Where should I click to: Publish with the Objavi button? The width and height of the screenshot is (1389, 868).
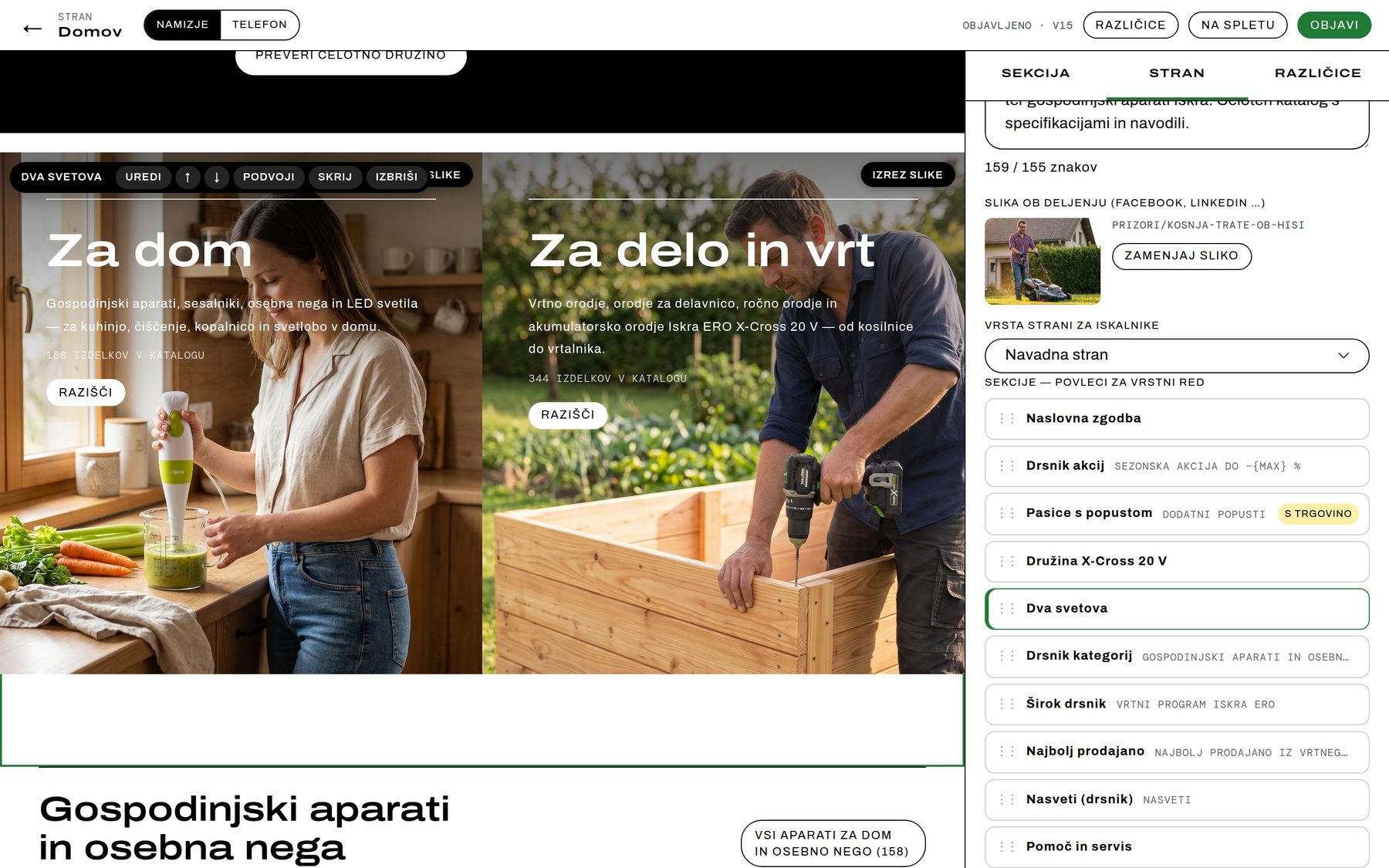click(x=1334, y=25)
